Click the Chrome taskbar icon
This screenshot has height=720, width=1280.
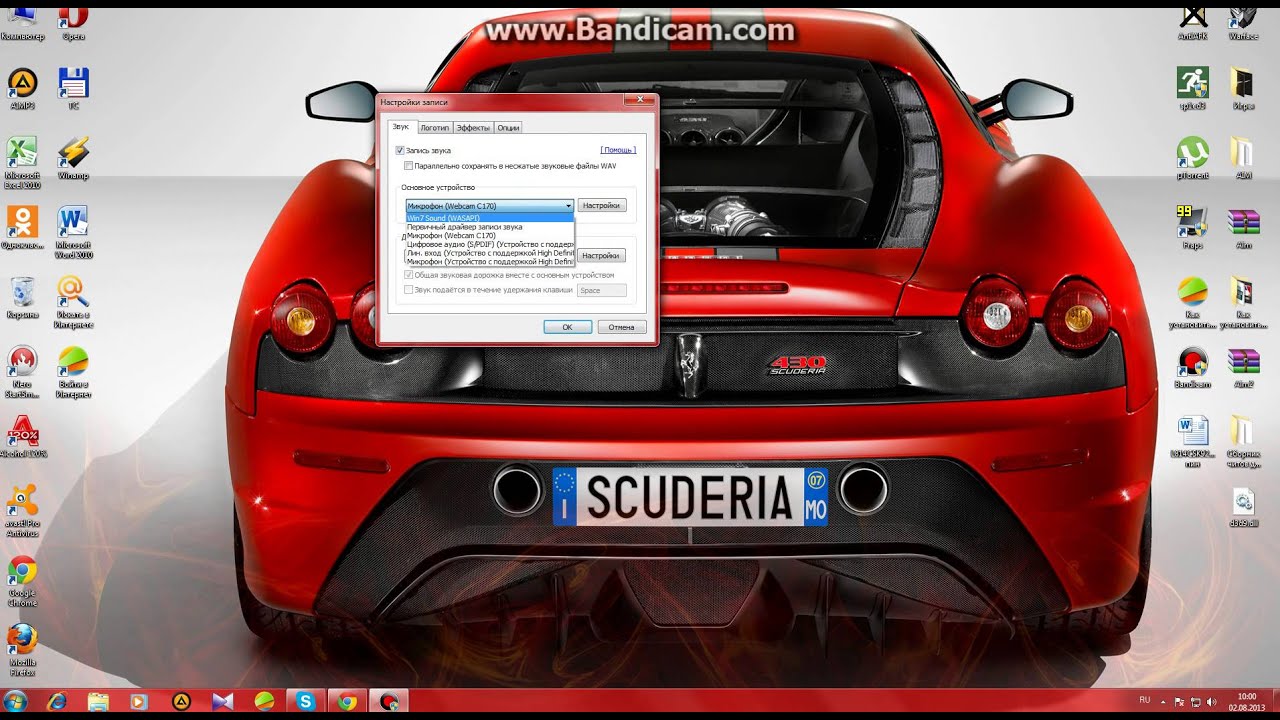(347, 702)
